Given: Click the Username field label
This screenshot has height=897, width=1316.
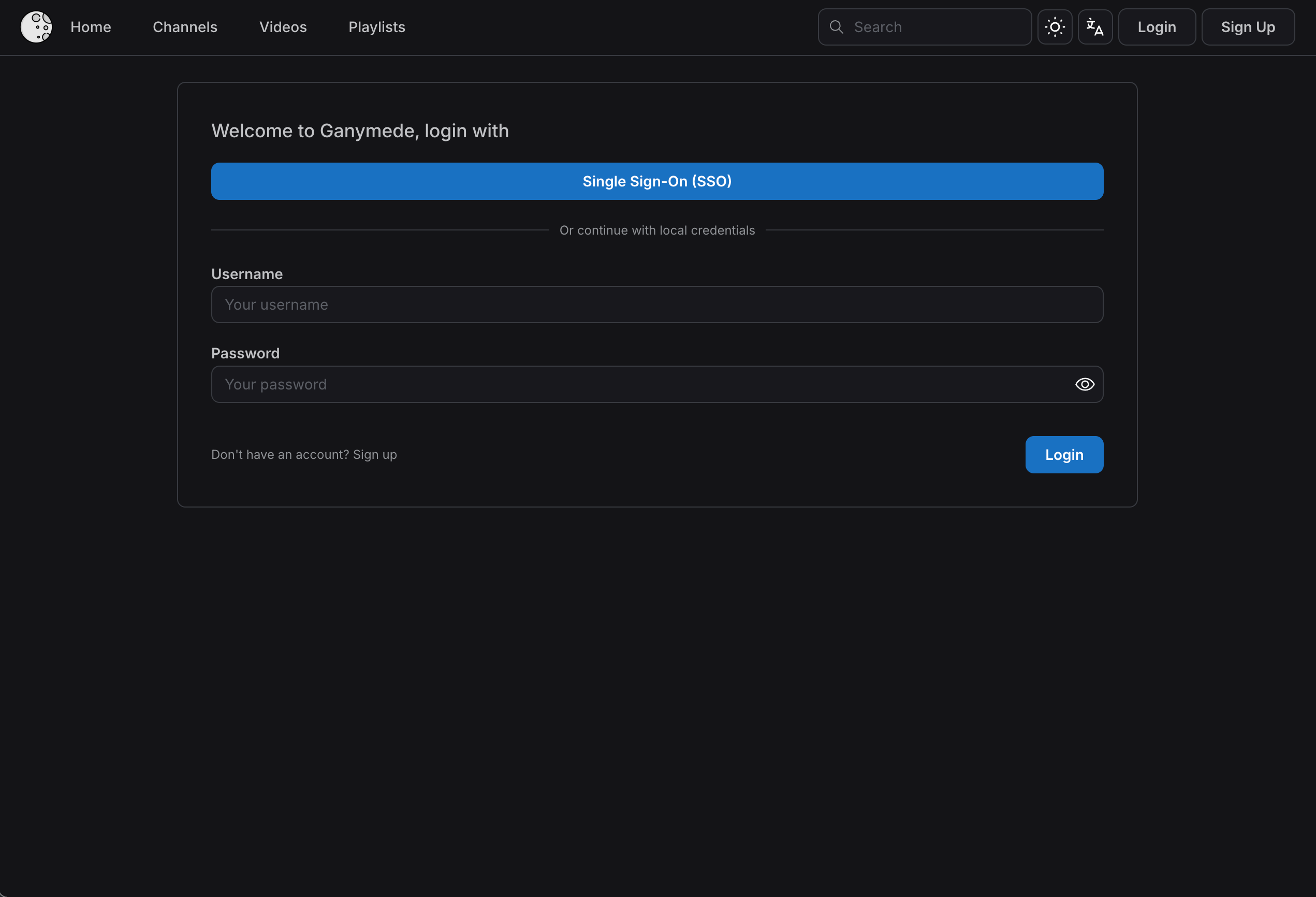Looking at the screenshot, I should [x=247, y=274].
